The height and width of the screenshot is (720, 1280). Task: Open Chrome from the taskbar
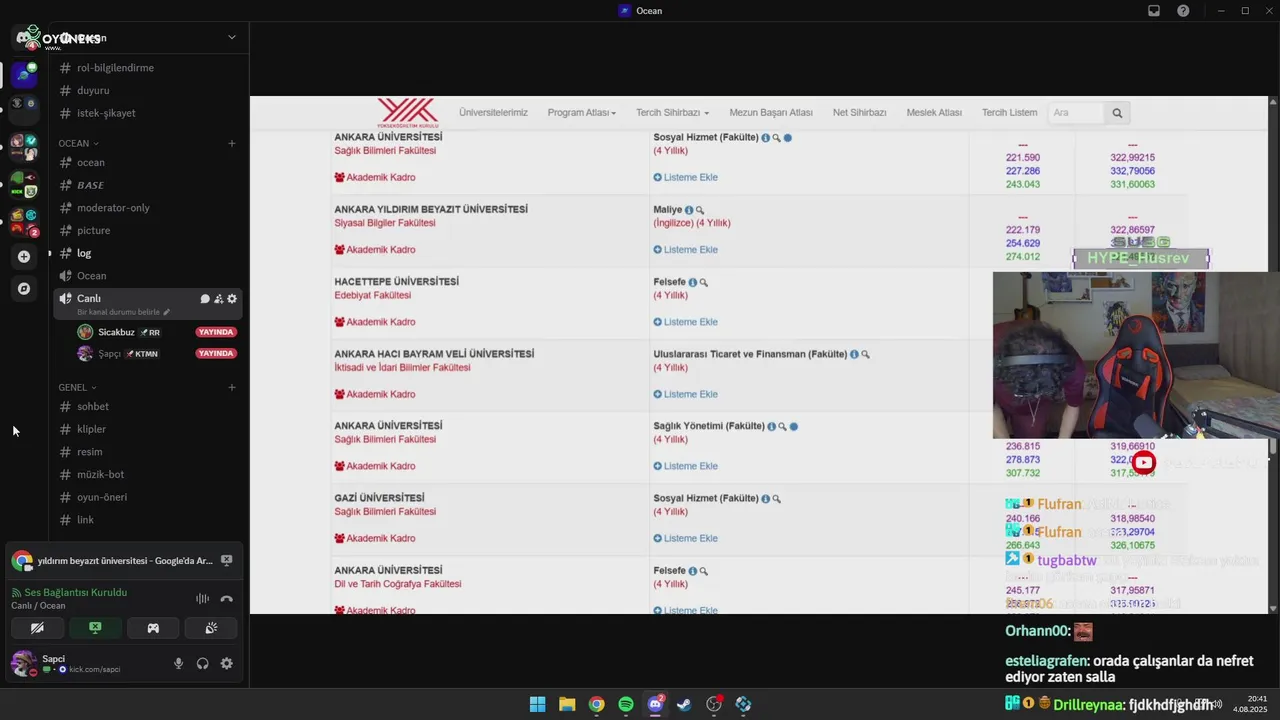[x=596, y=704]
